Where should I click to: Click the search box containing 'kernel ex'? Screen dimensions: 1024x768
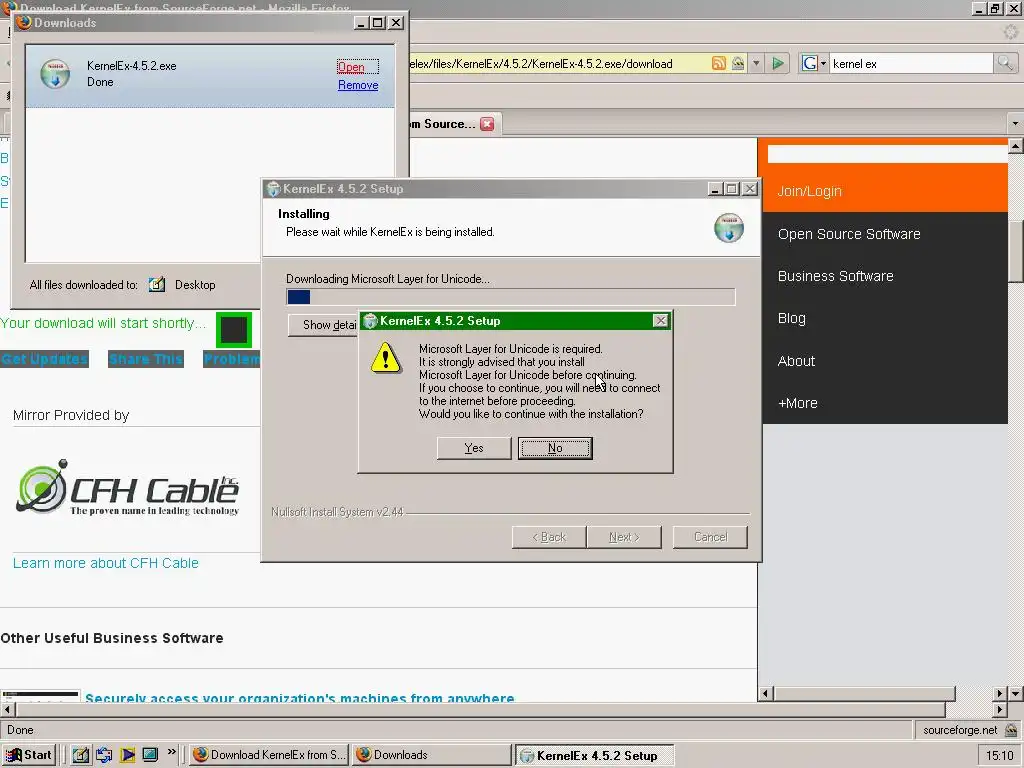[911, 63]
